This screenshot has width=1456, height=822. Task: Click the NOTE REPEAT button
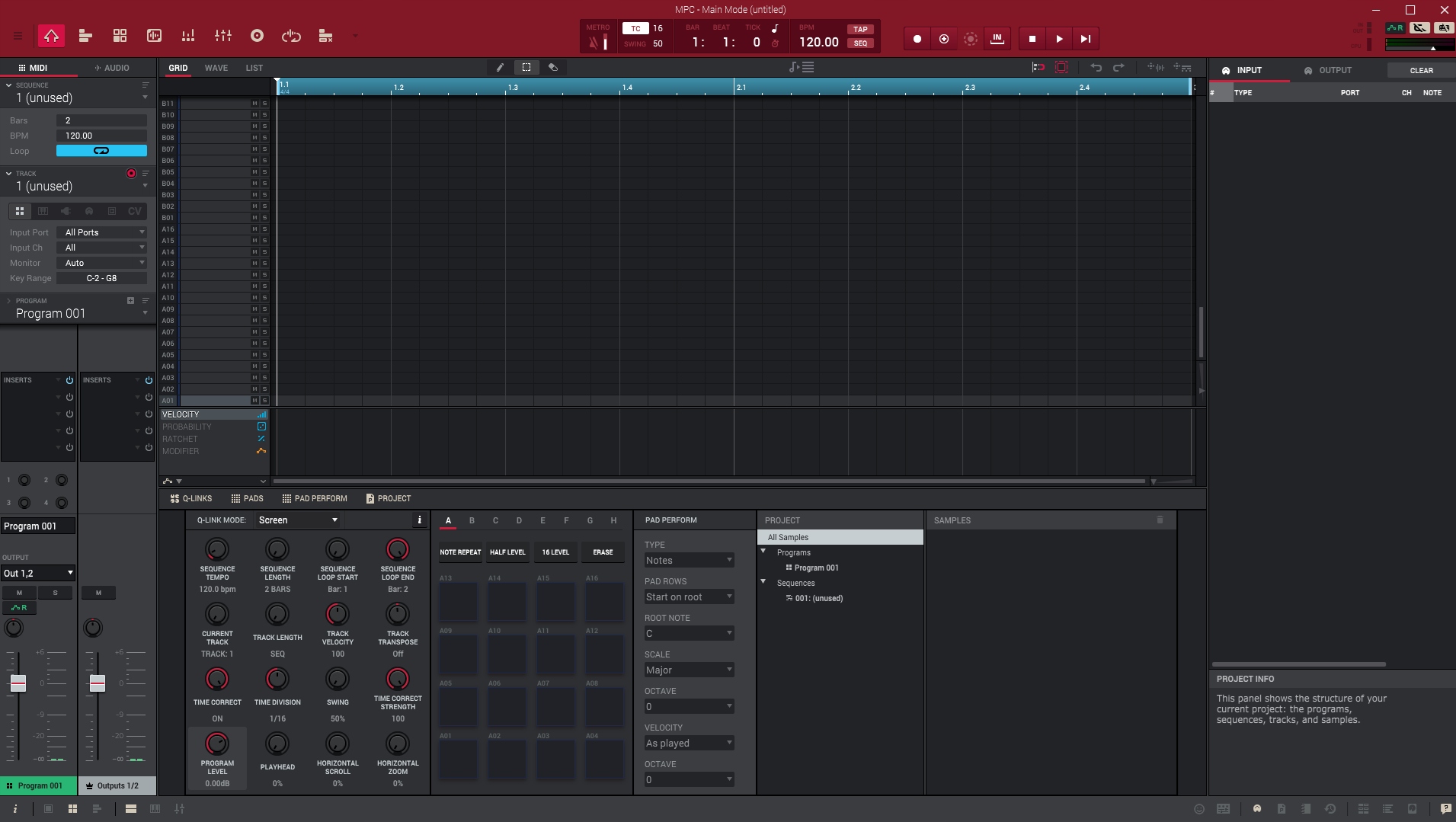[460, 552]
